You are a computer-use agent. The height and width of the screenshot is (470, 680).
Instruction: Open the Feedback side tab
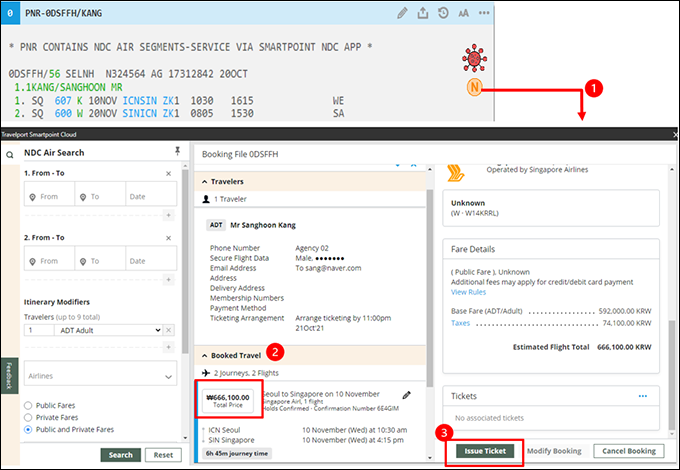[9, 375]
